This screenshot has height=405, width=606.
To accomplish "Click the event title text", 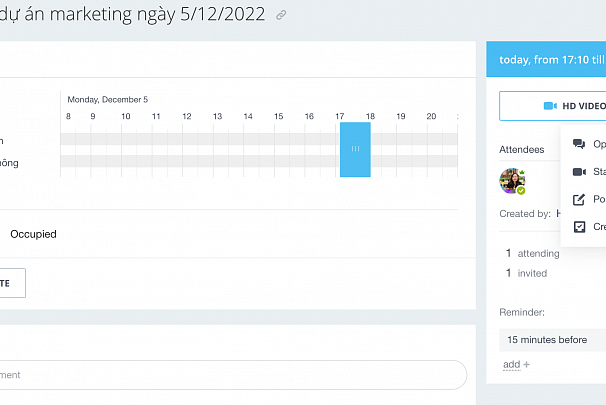I will point(133,14).
